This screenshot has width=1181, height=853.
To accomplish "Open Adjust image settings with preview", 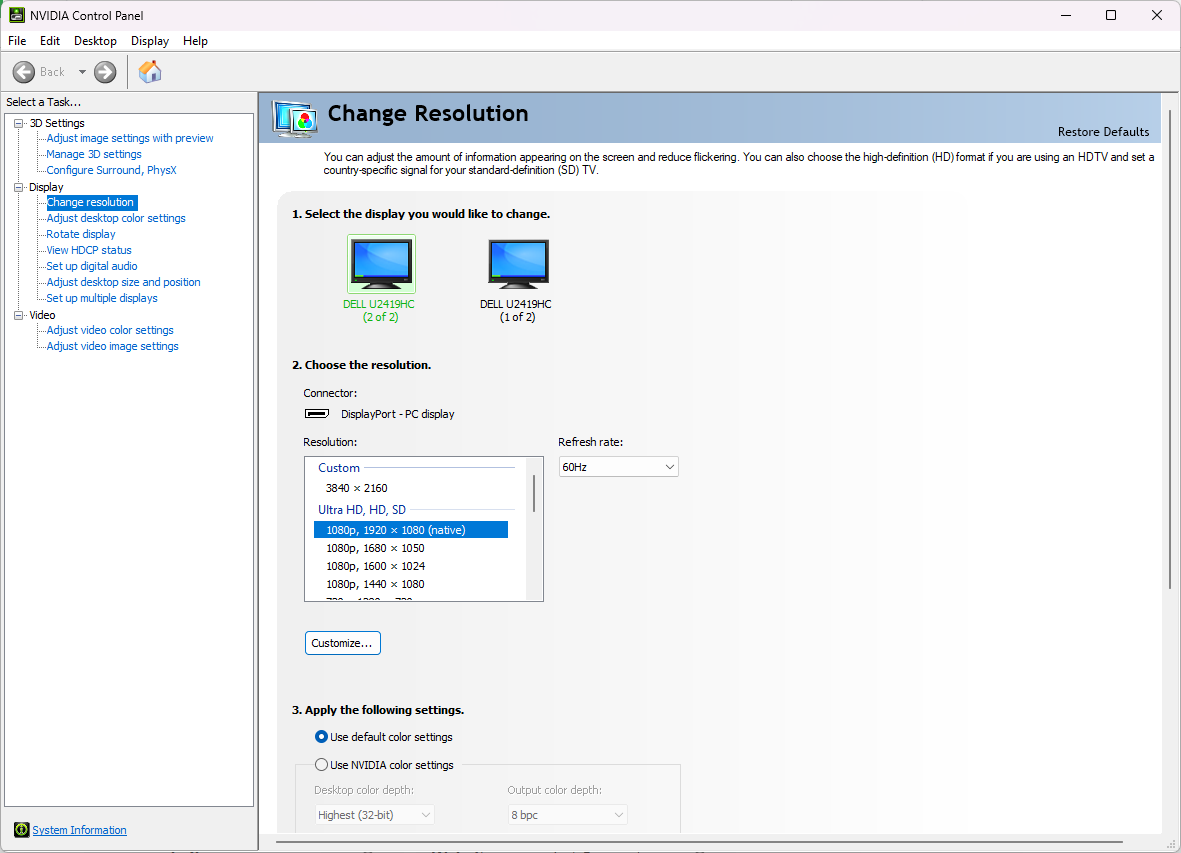I will pos(130,138).
